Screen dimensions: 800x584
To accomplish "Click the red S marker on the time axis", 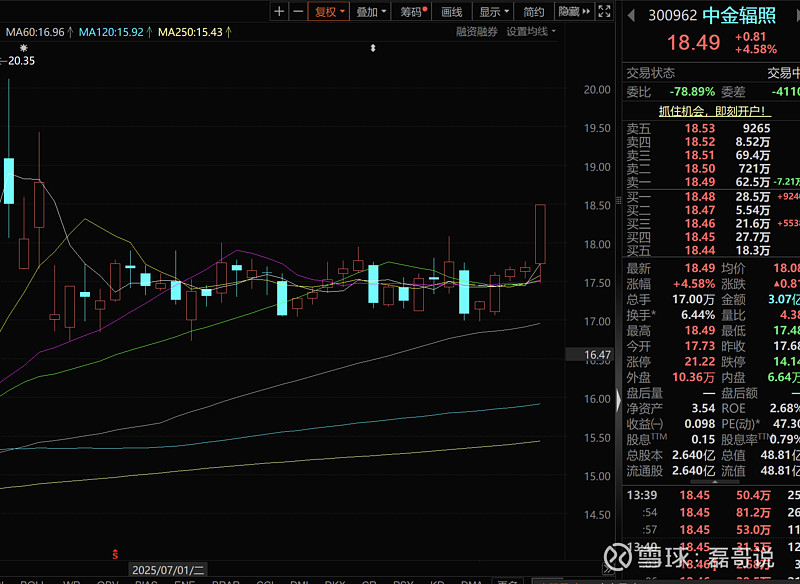I will (x=116, y=554).
